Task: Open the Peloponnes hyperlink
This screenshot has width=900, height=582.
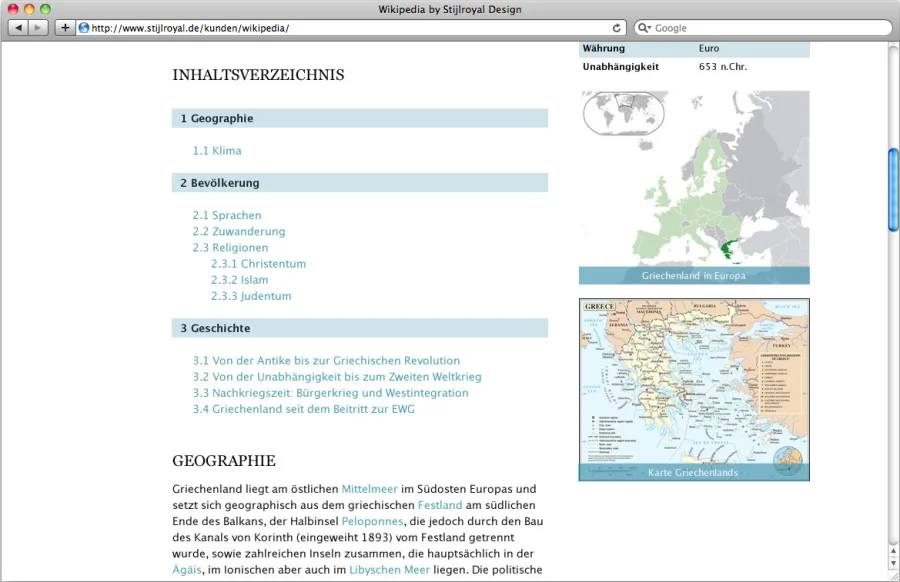Action: 372,521
